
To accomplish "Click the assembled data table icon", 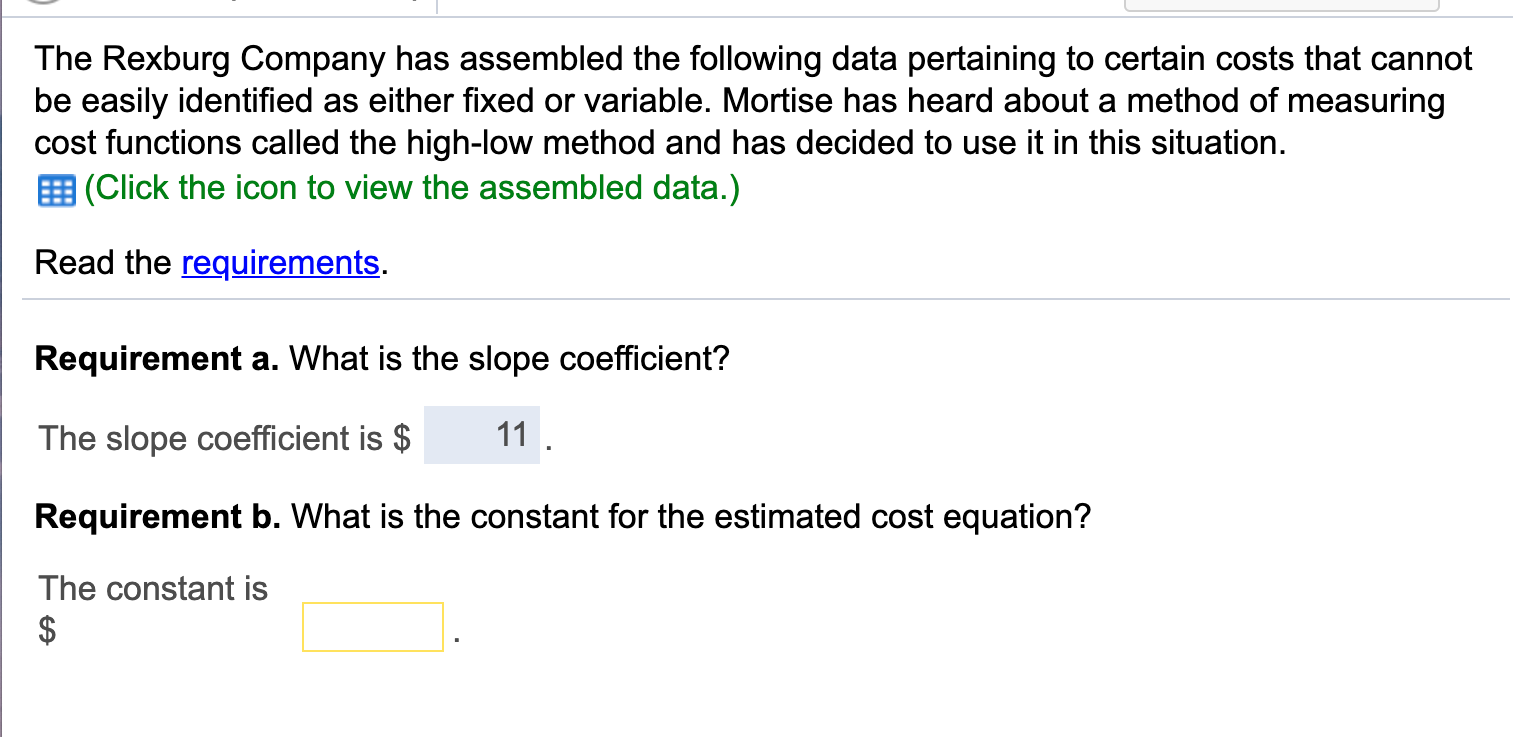I will [x=56, y=191].
